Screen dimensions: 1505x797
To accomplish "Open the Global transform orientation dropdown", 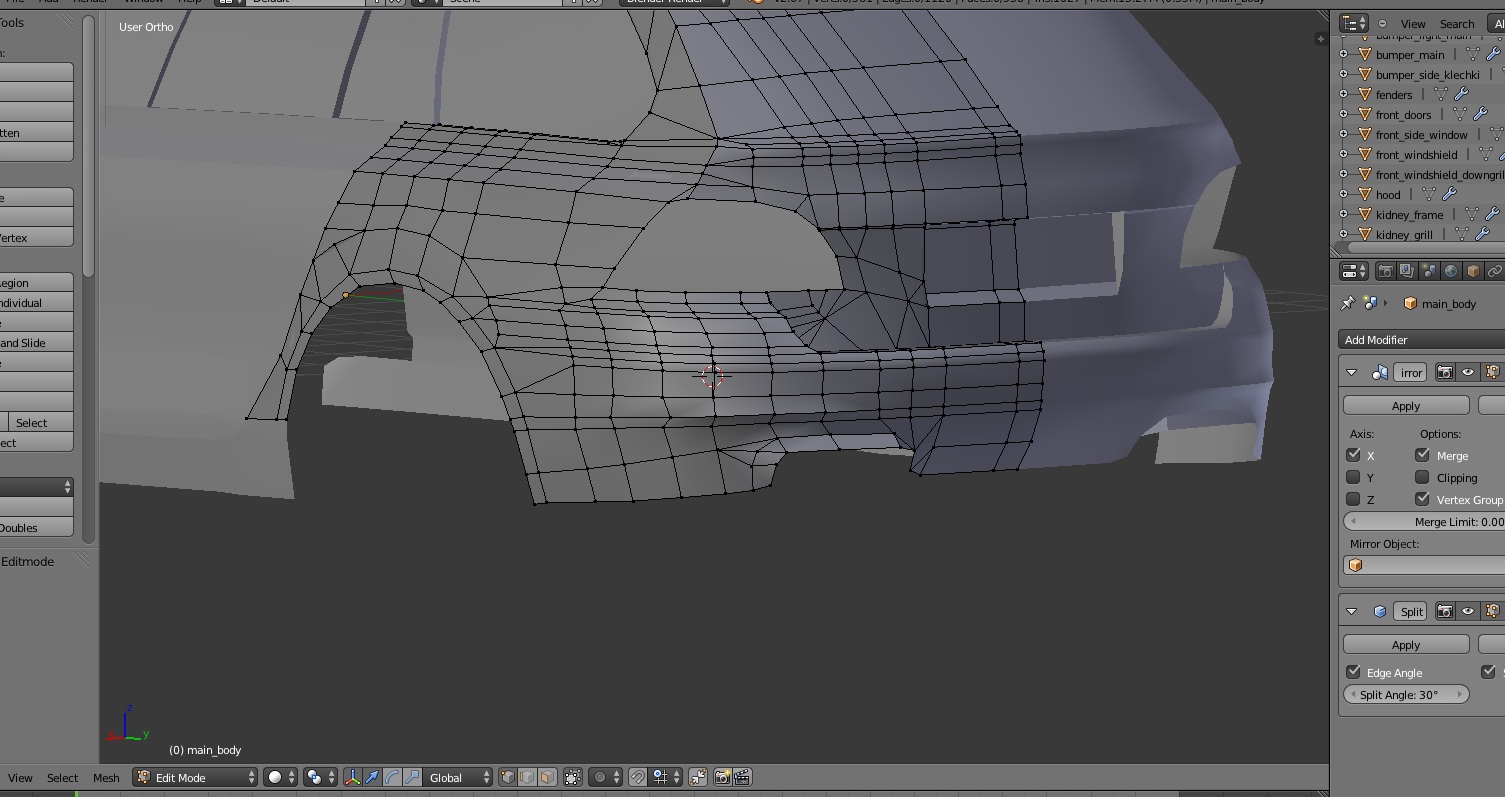I will [x=458, y=777].
